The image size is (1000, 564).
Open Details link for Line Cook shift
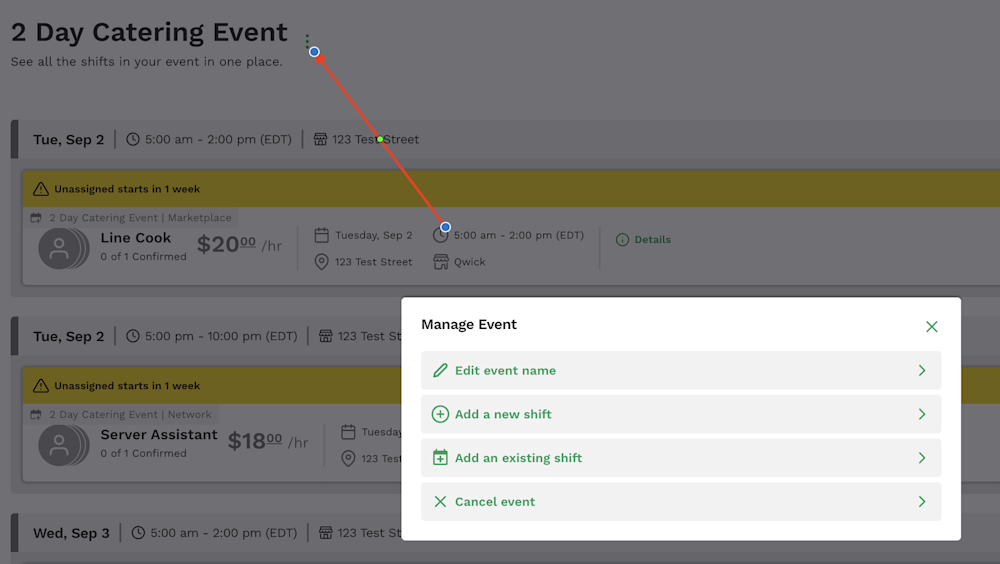pos(652,240)
